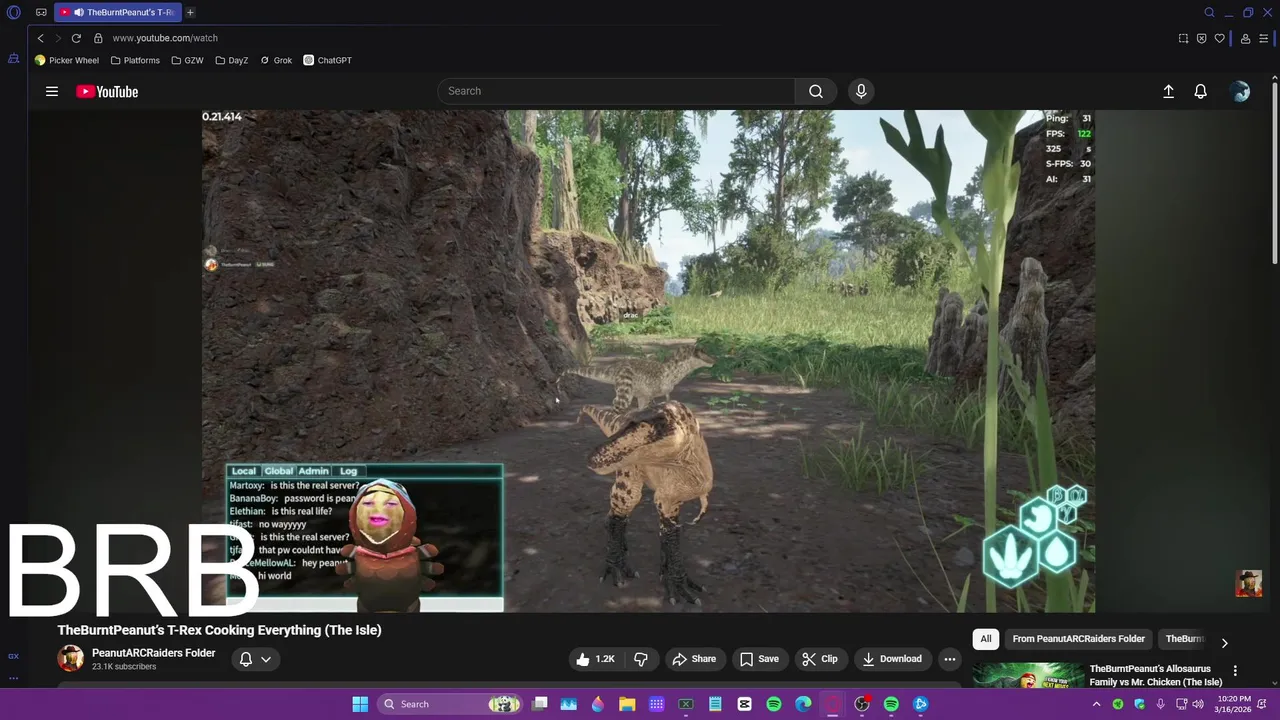Click the YouTube search input field
The height and width of the screenshot is (720, 1280).
[x=616, y=91]
